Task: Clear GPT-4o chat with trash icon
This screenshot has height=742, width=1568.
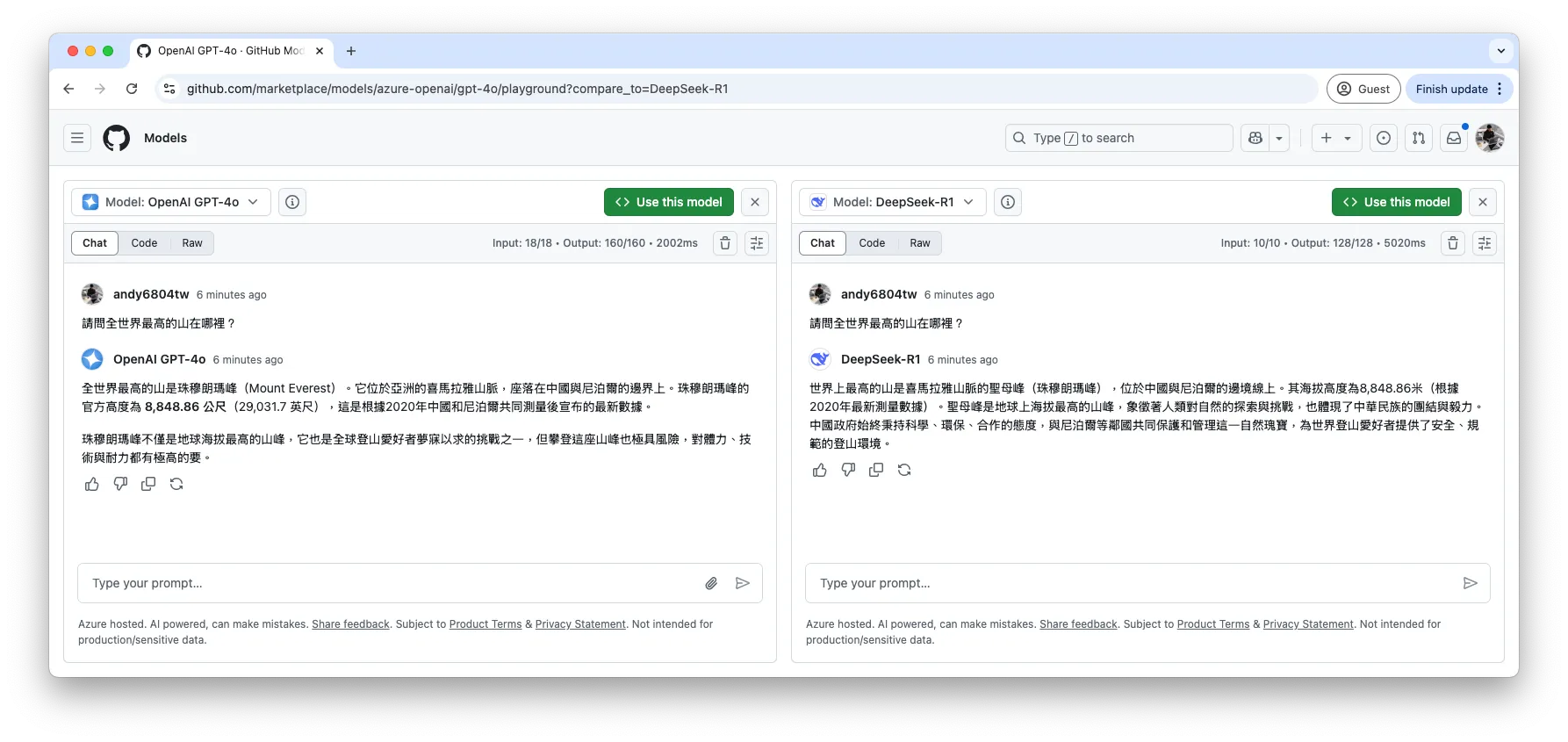Action: pos(725,243)
